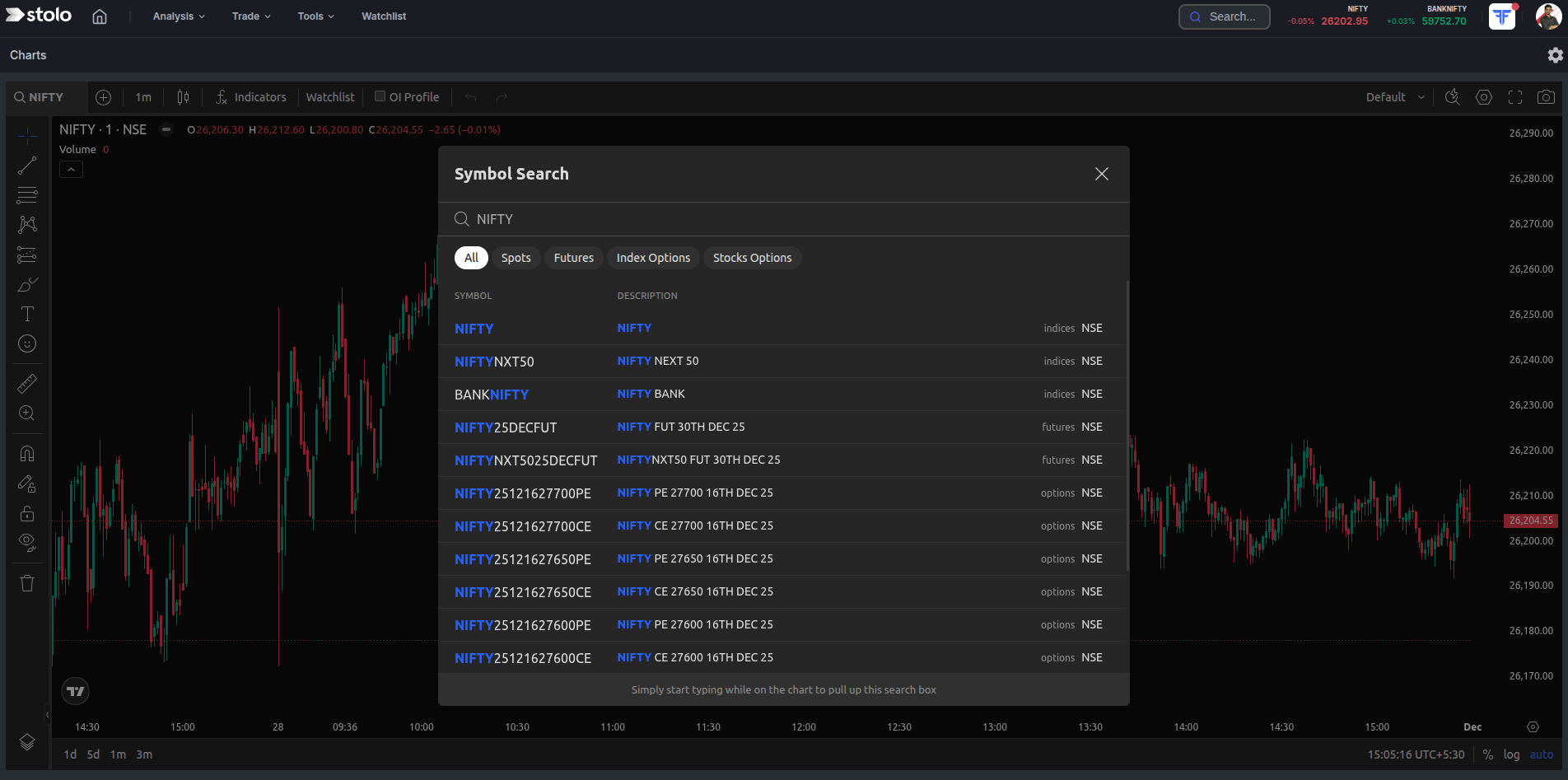Open the emoji drawing tool
Image resolution: width=1568 pixels, height=780 pixels.
pyautogui.click(x=26, y=343)
